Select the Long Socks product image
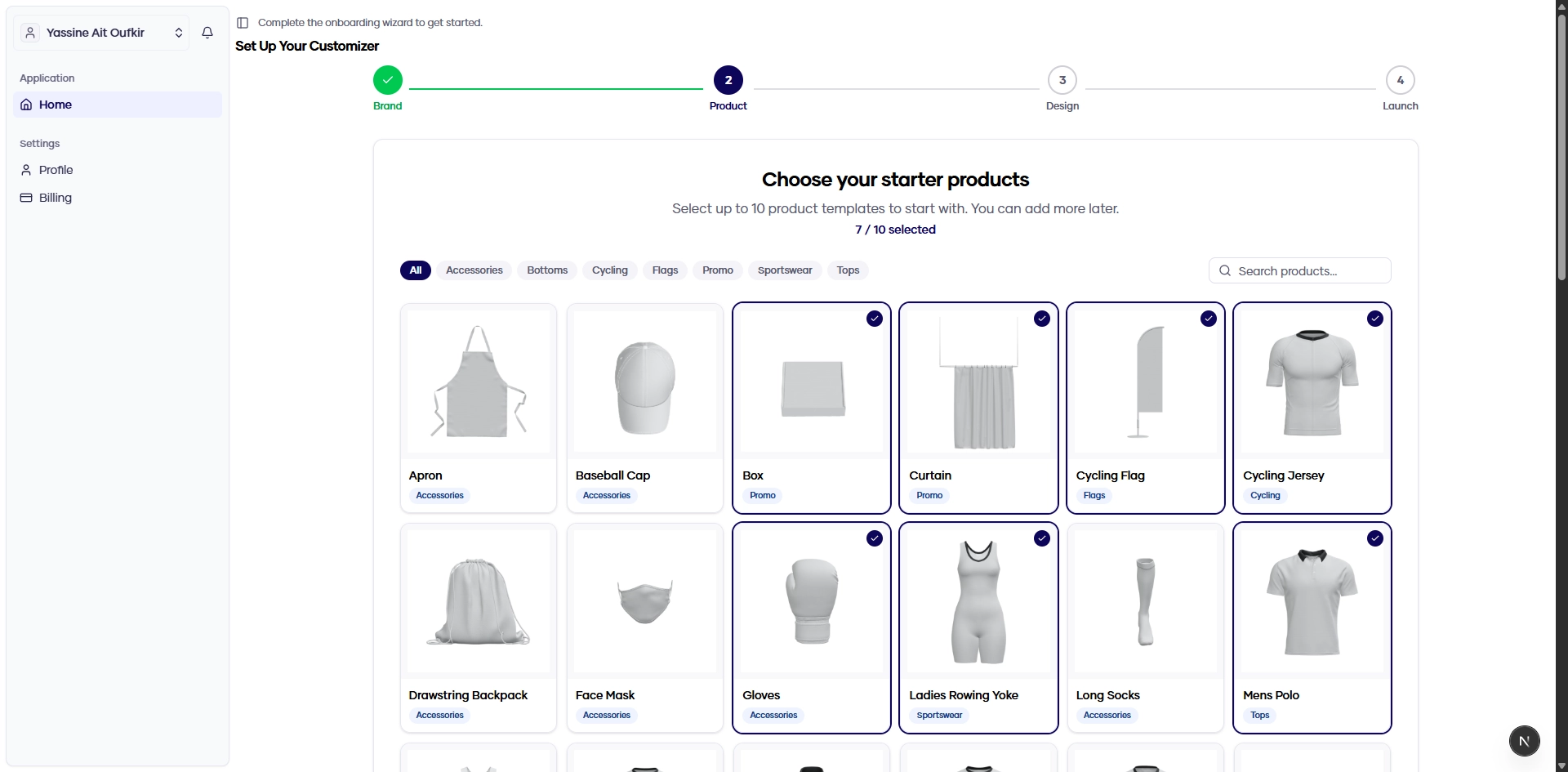Image resolution: width=1568 pixels, height=772 pixels. [x=1146, y=601]
